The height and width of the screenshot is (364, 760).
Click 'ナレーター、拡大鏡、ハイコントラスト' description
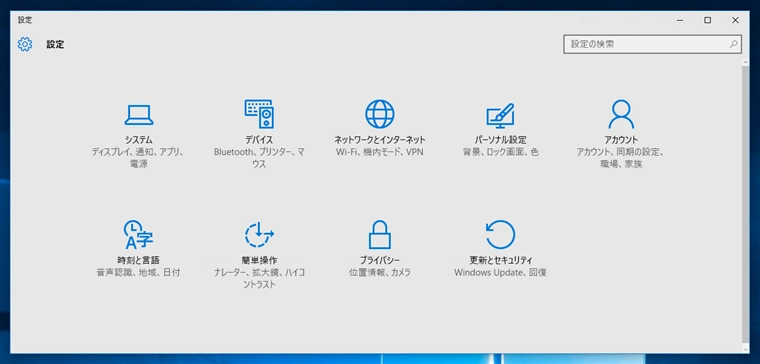[259, 279]
